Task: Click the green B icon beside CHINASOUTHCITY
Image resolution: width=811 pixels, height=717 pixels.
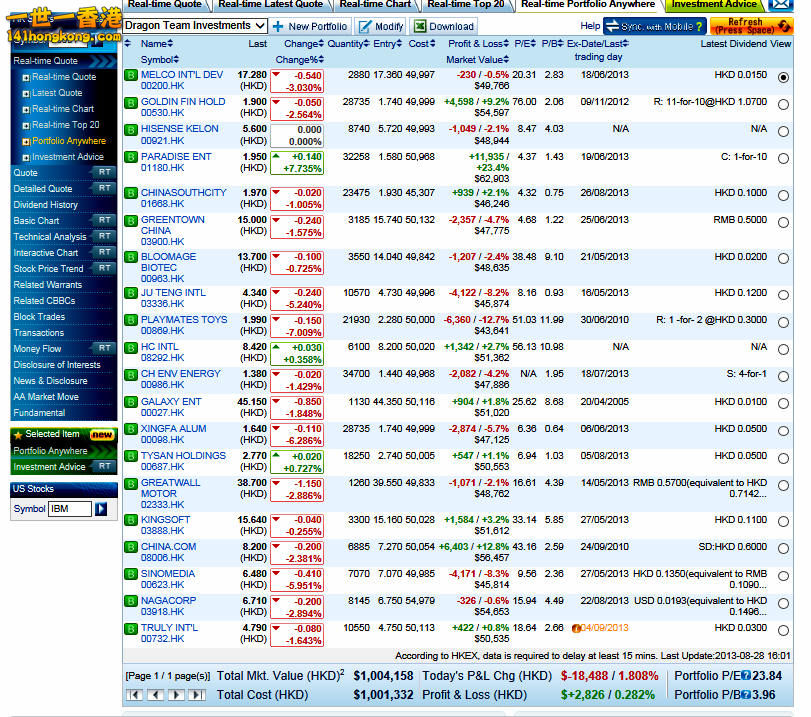Action: (x=131, y=193)
